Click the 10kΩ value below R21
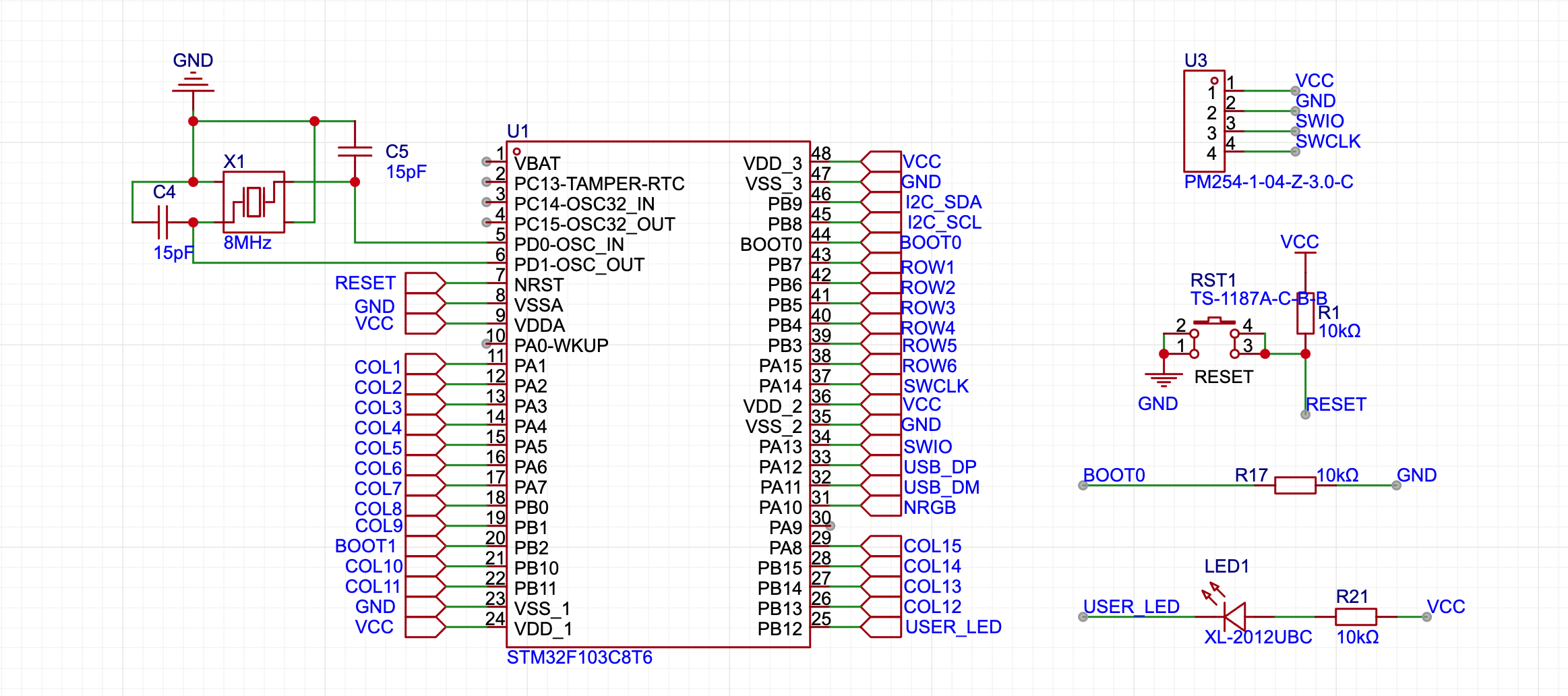Image resolution: width=1568 pixels, height=696 pixels. [1358, 637]
